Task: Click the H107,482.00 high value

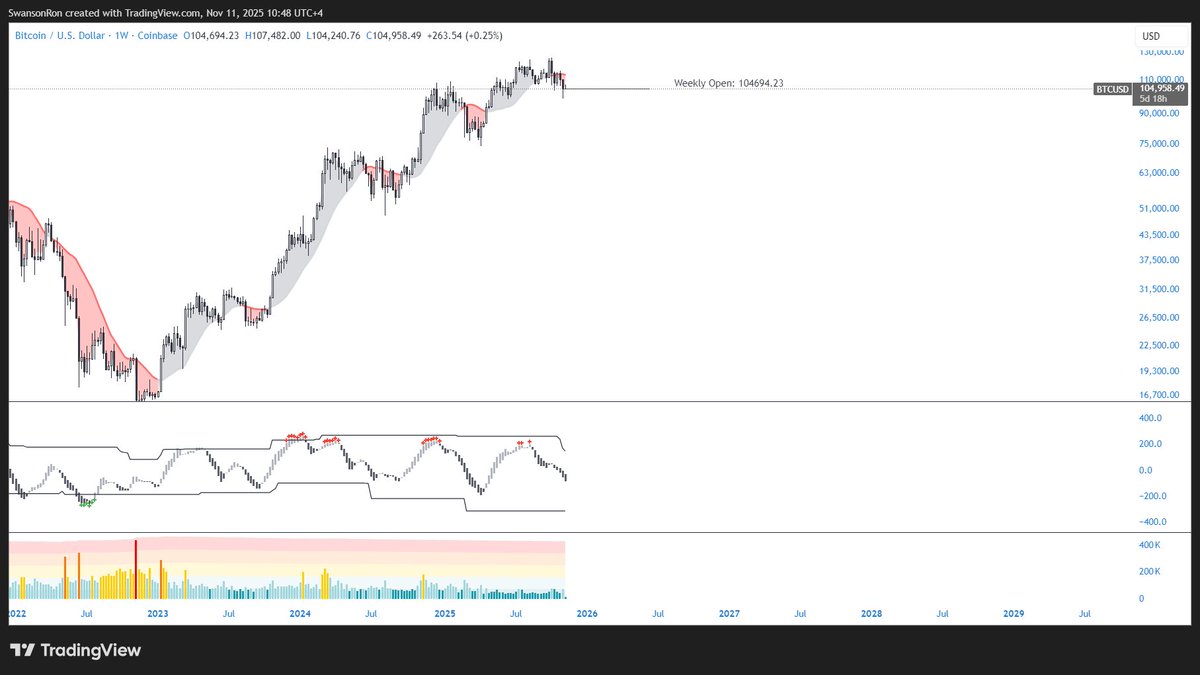Action: tap(272, 36)
